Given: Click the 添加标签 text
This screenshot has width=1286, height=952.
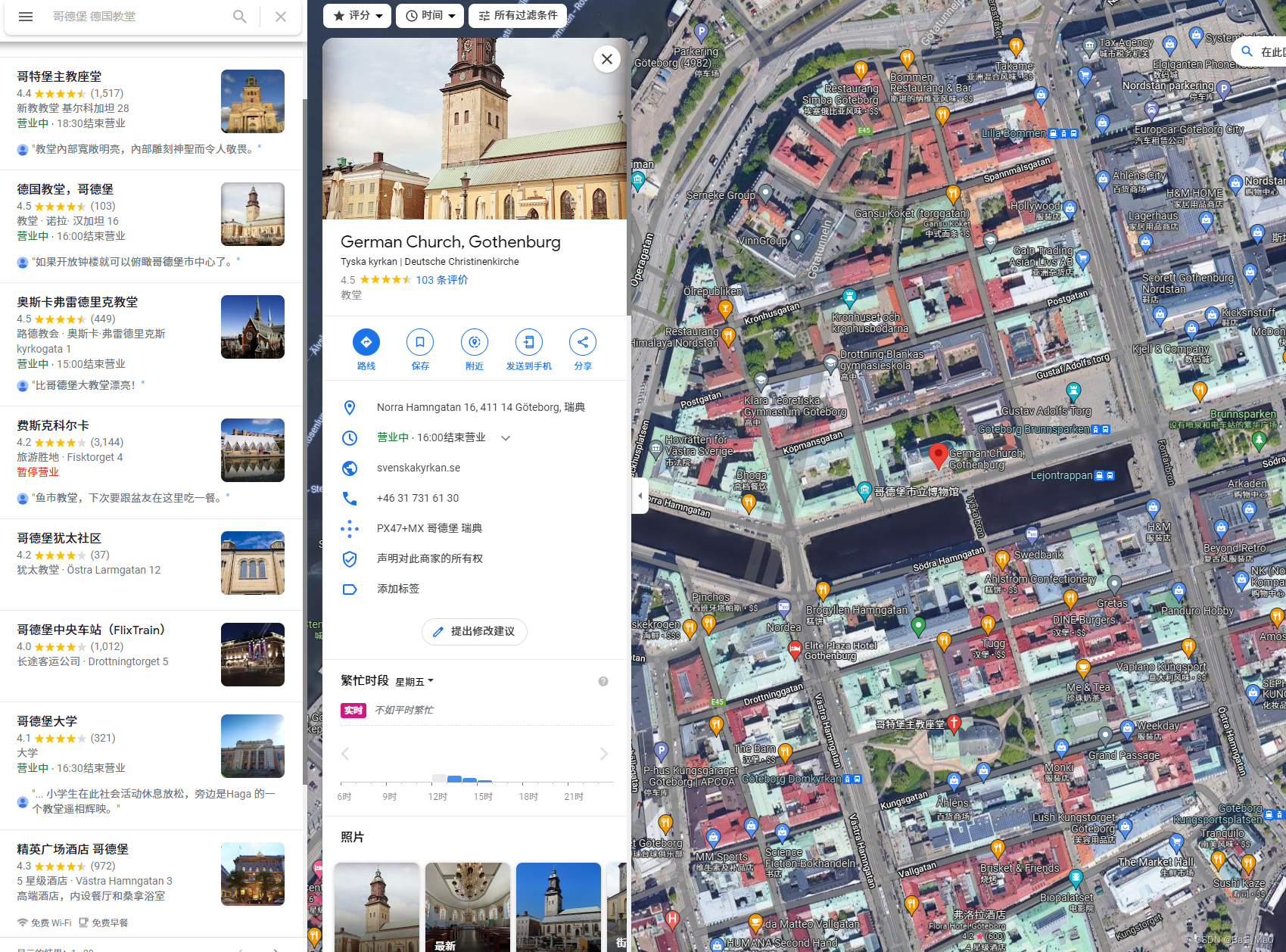Looking at the screenshot, I should 398,589.
